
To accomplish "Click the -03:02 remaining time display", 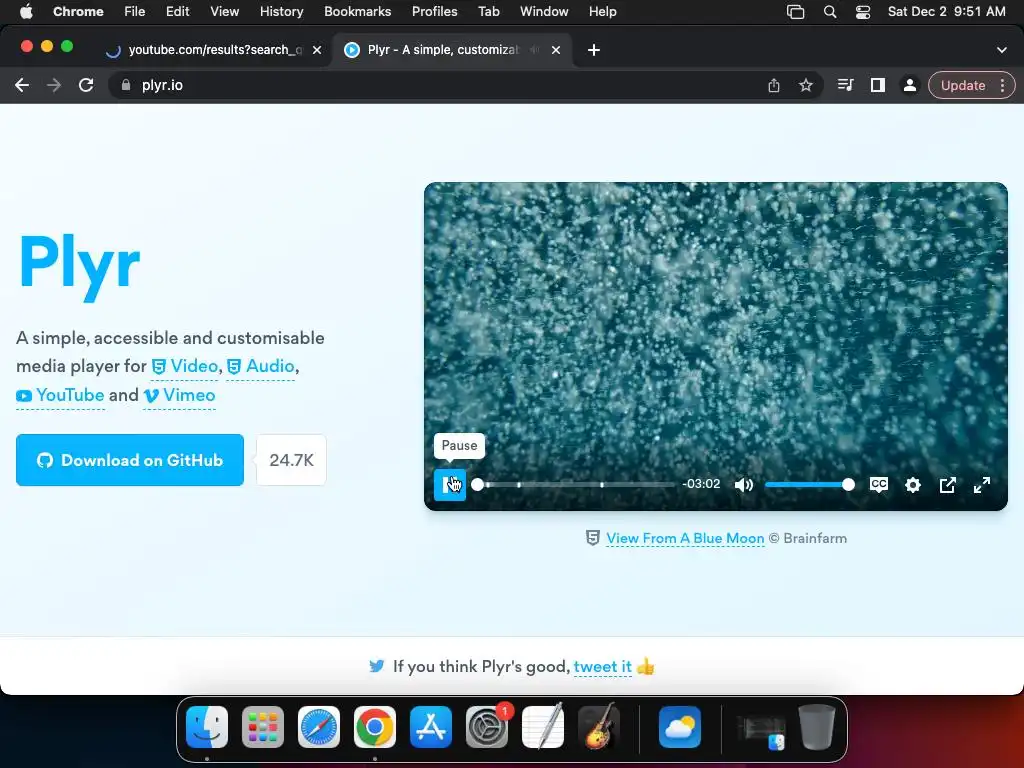I will (x=701, y=484).
